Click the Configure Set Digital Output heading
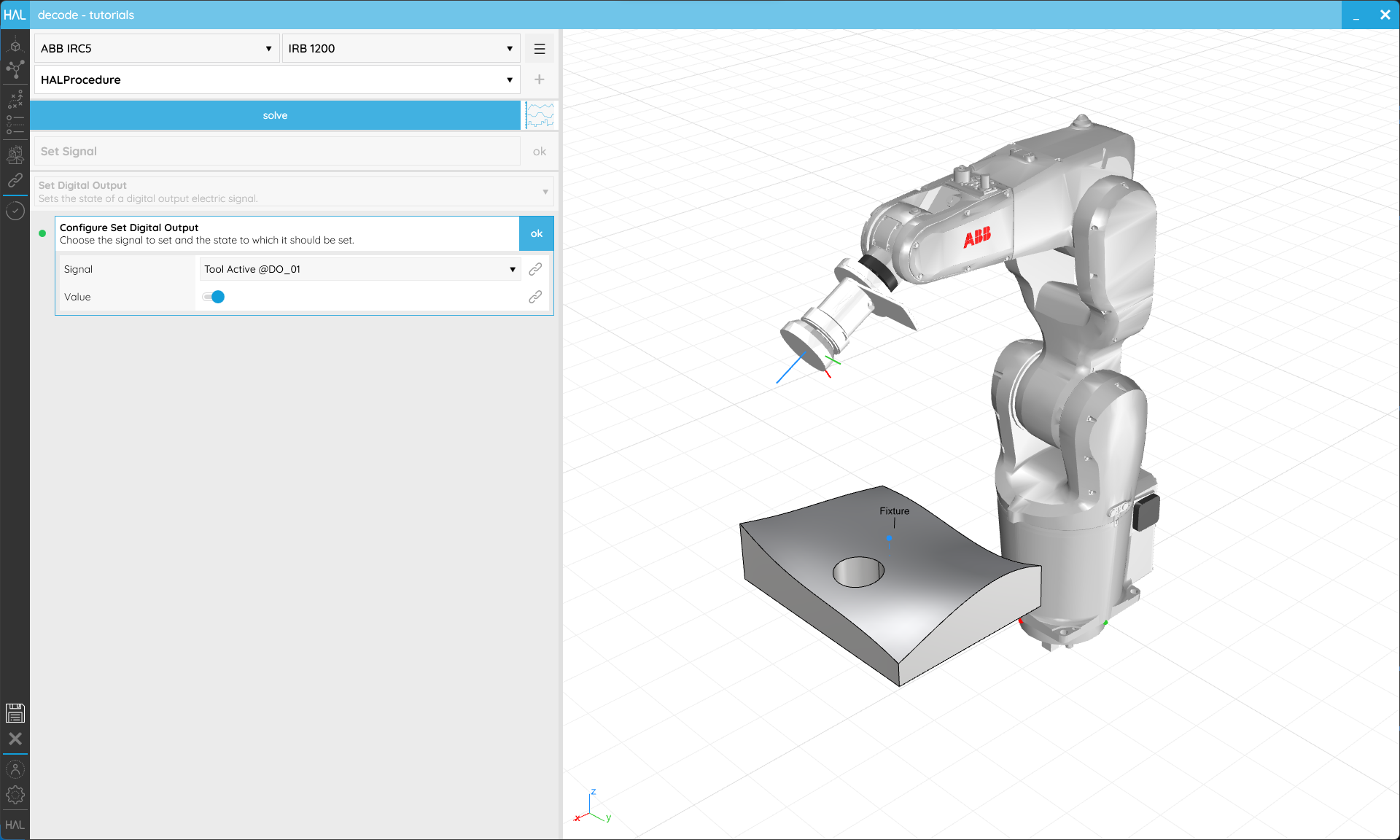The width and height of the screenshot is (1400, 840). click(129, 227)
